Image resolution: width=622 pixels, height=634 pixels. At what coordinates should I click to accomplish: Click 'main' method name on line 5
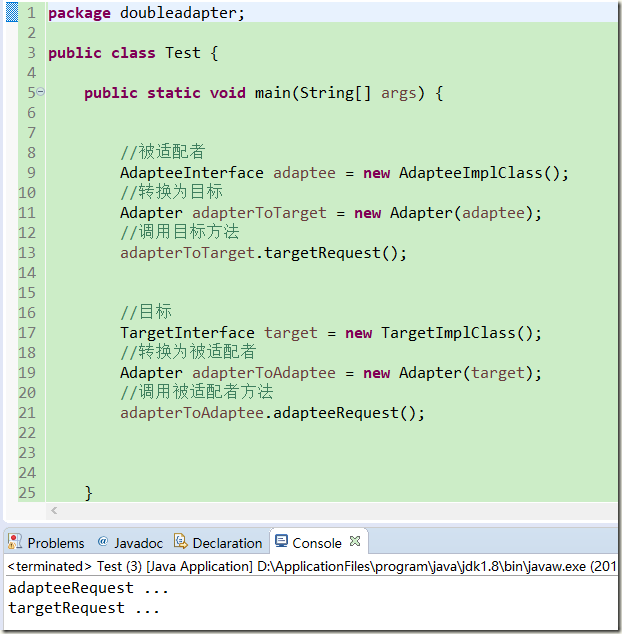273,93
